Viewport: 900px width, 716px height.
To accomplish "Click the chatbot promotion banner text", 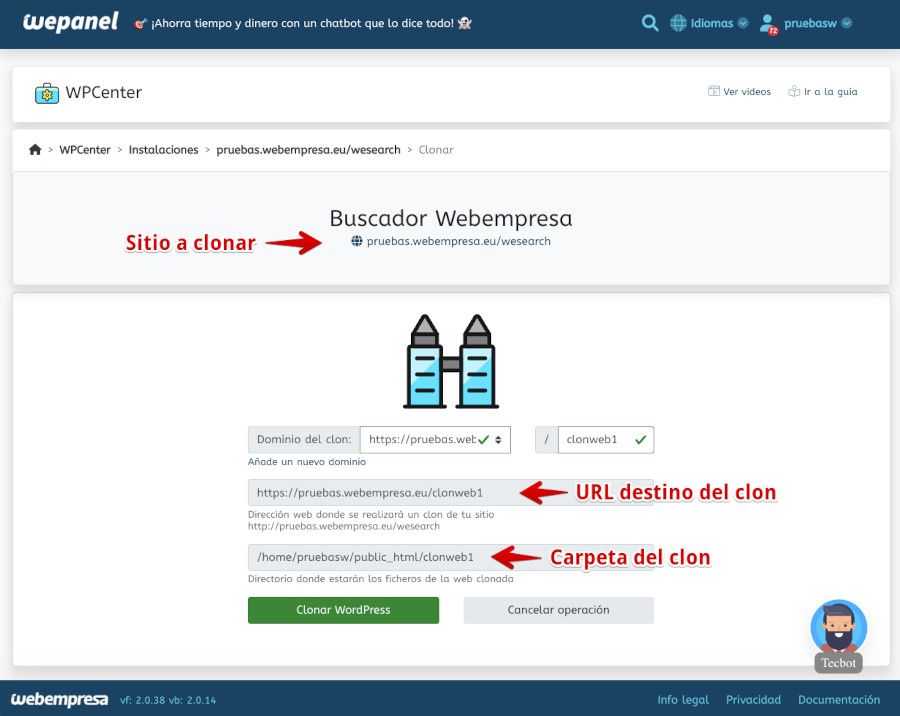I will point(302,23).
